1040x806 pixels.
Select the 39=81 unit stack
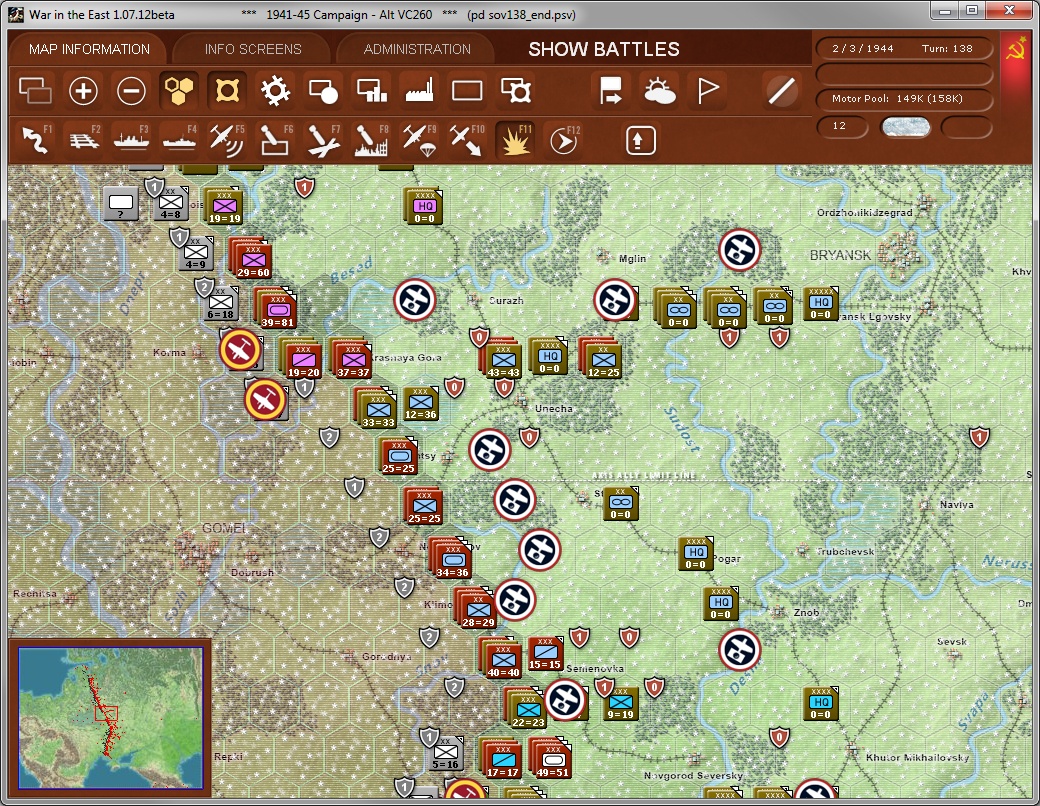275,308
